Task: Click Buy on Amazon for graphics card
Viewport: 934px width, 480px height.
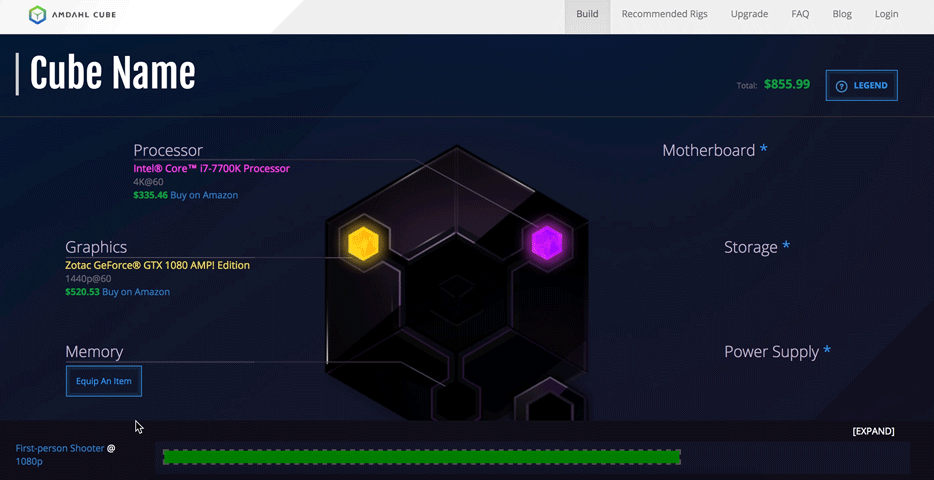Action: point(136,292)
